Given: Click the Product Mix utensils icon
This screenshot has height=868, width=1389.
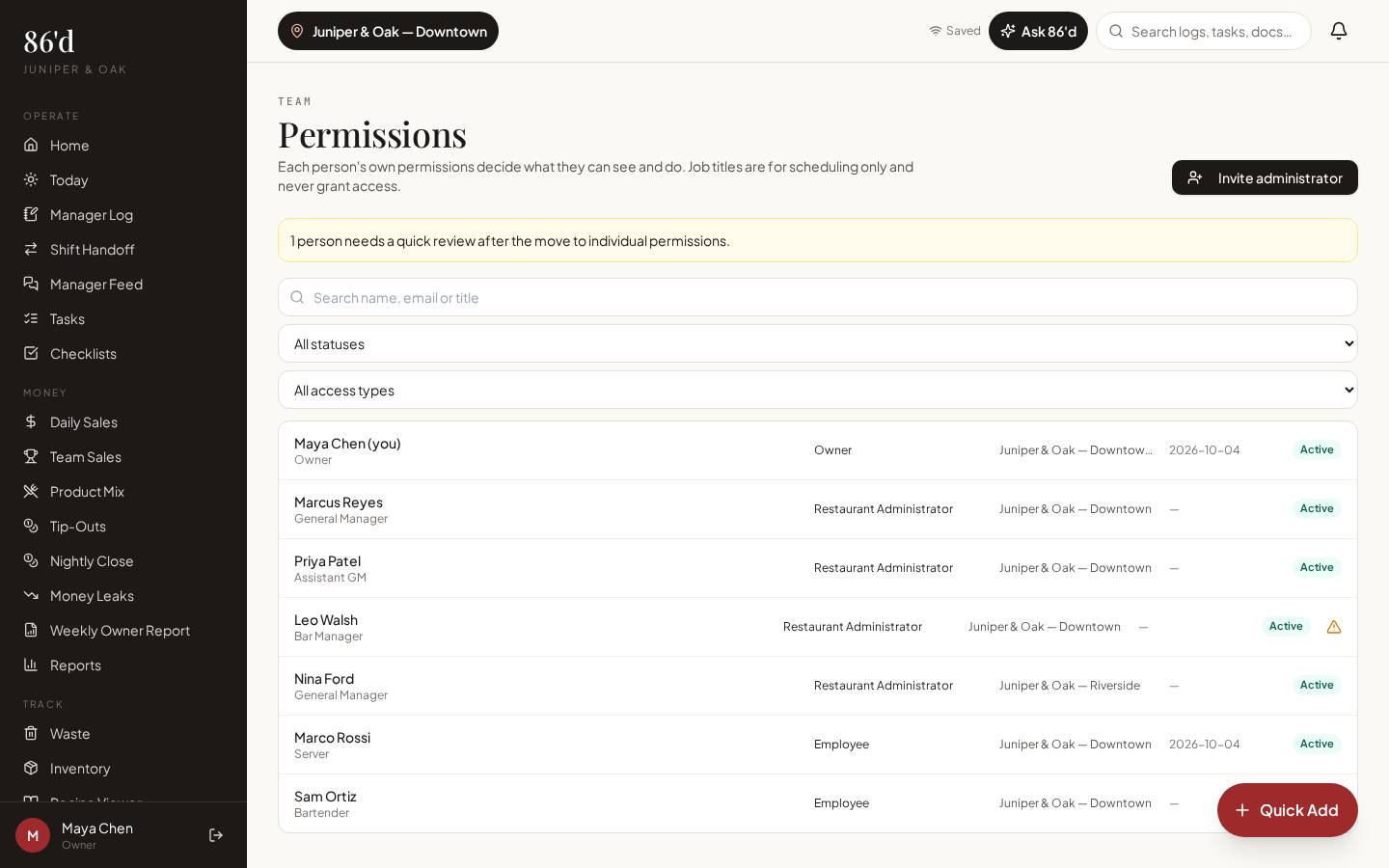Looking at the screenshot, I should (x=31, y=491).
